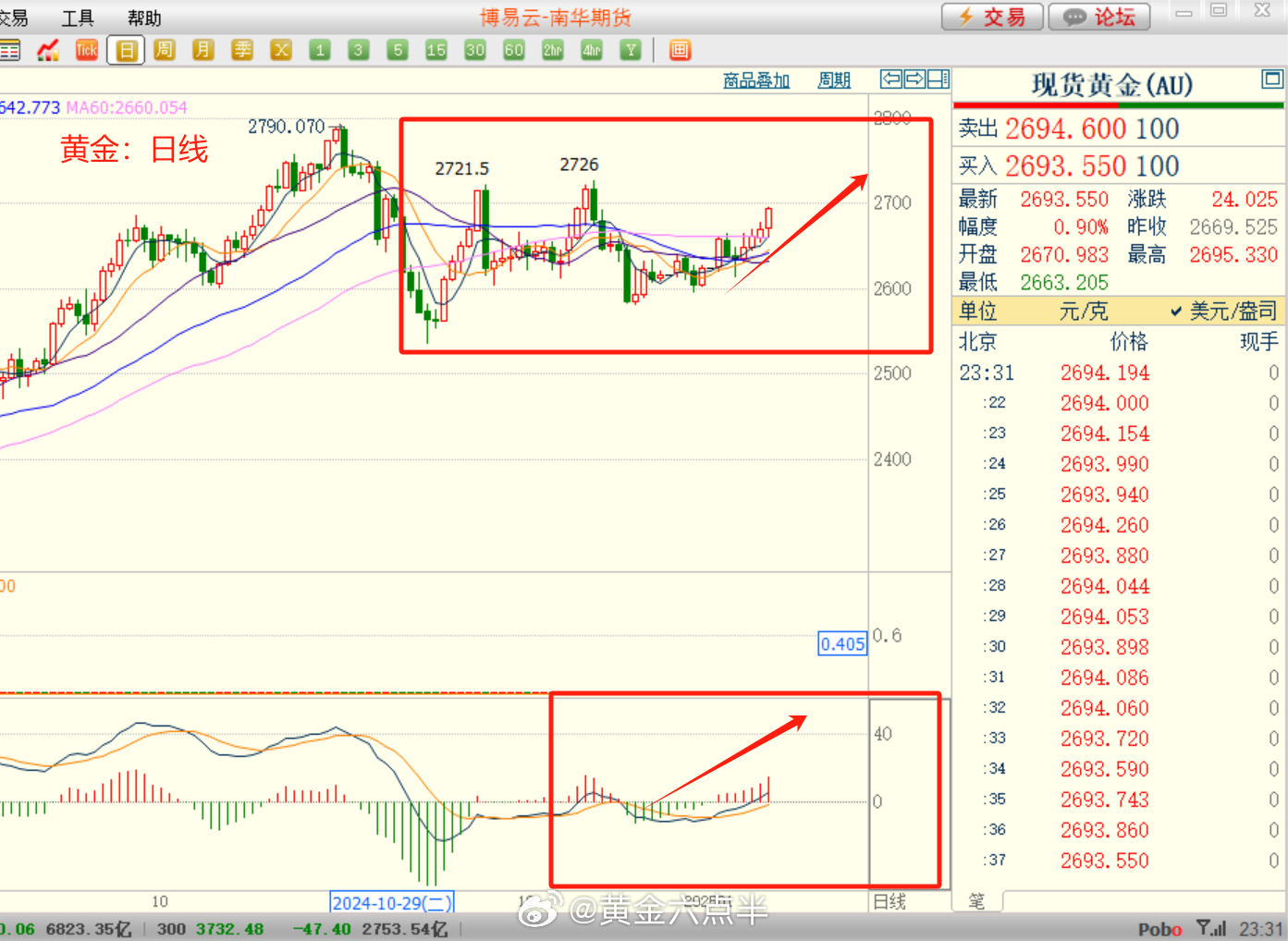This screenshot has height=941, width=1288.
Task: Click the 日线 period label below chart
Action: tap(889, 901)
